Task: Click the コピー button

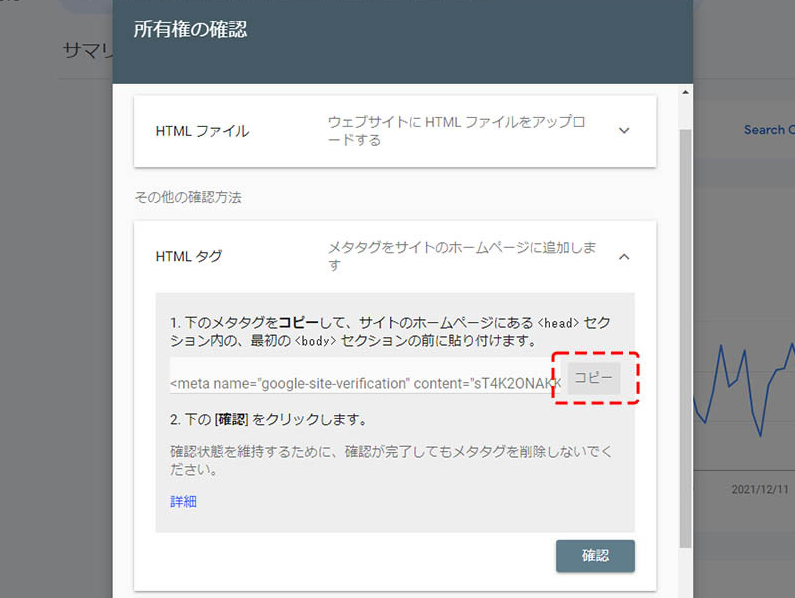Action: click(x=594, y=377)
